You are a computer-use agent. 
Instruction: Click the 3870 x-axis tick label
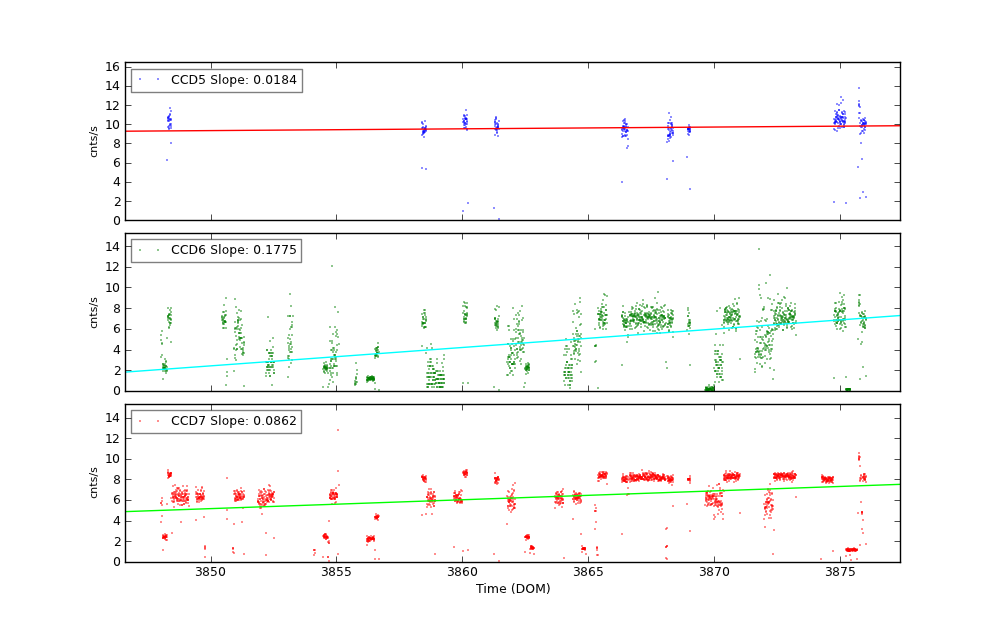714,572
